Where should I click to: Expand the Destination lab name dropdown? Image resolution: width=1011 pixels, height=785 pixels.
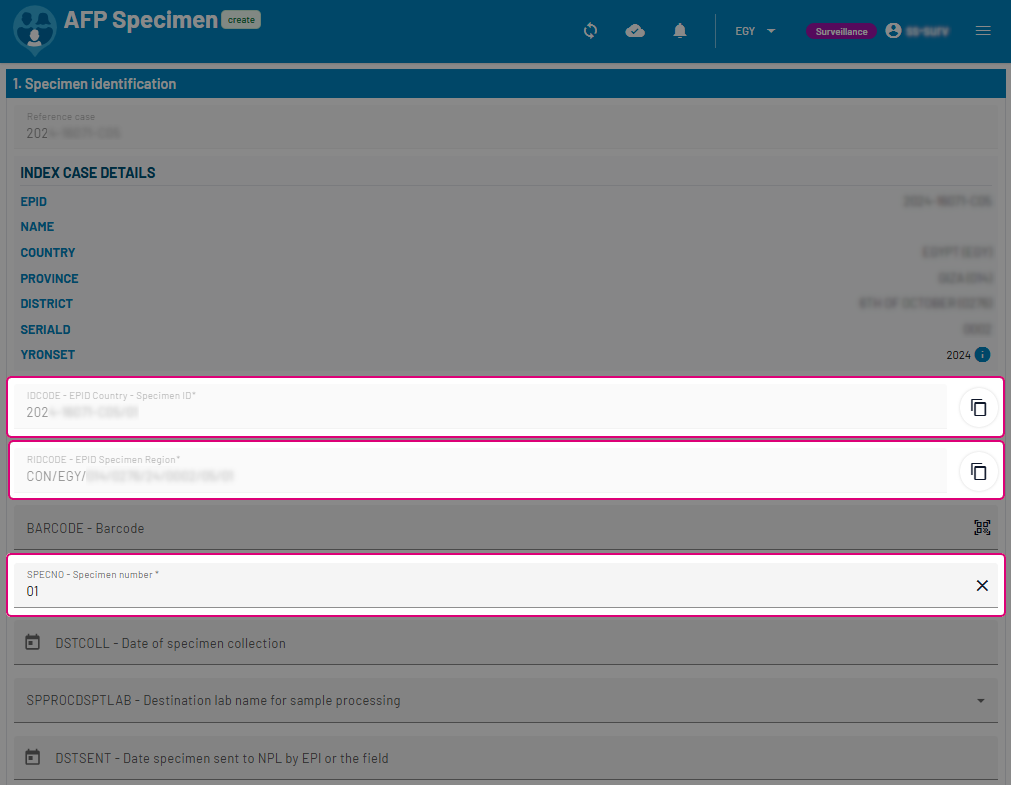pyautogui.click(x=980, y=701)
